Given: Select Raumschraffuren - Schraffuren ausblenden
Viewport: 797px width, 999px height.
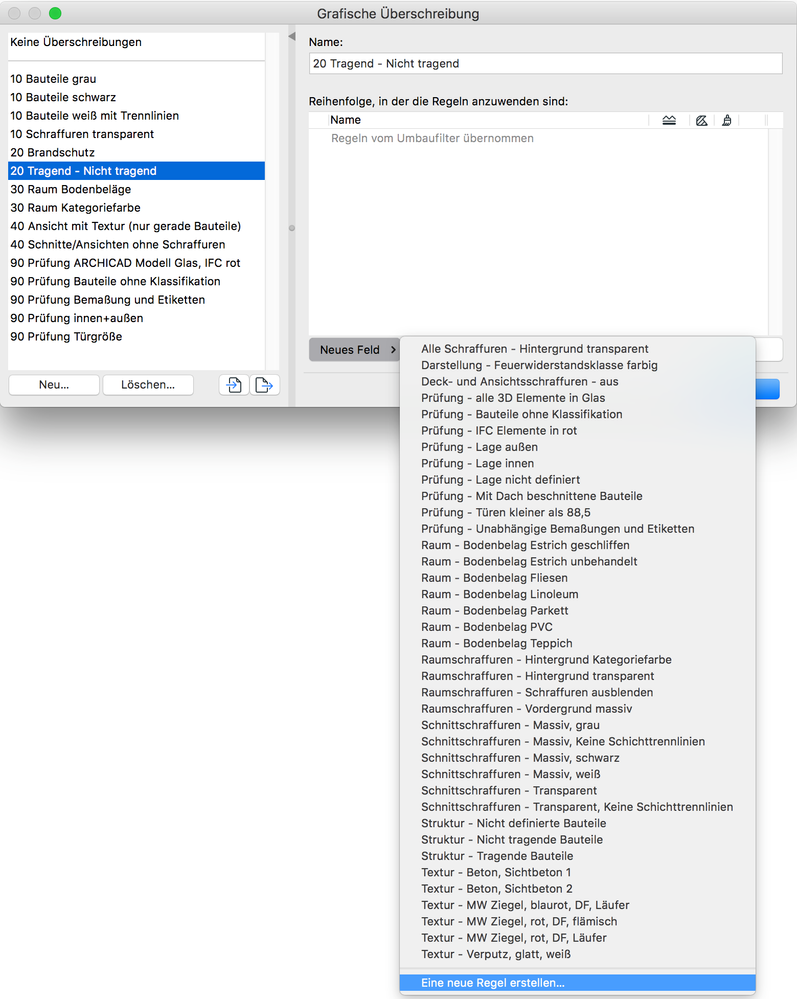Looking at the screenshot, I should [536, 693].
